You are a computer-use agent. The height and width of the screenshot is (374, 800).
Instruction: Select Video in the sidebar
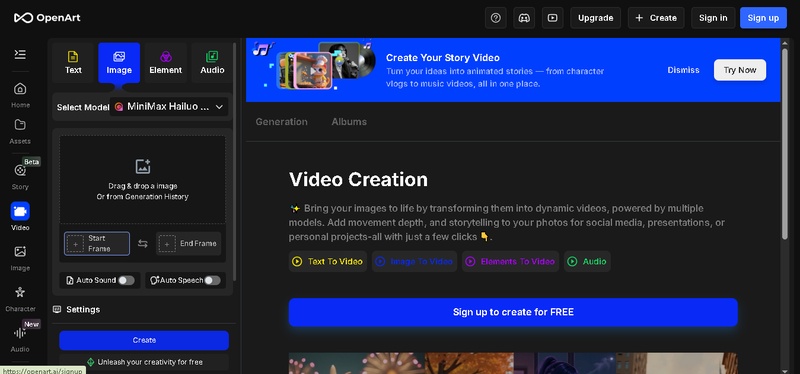coord(20,217)
